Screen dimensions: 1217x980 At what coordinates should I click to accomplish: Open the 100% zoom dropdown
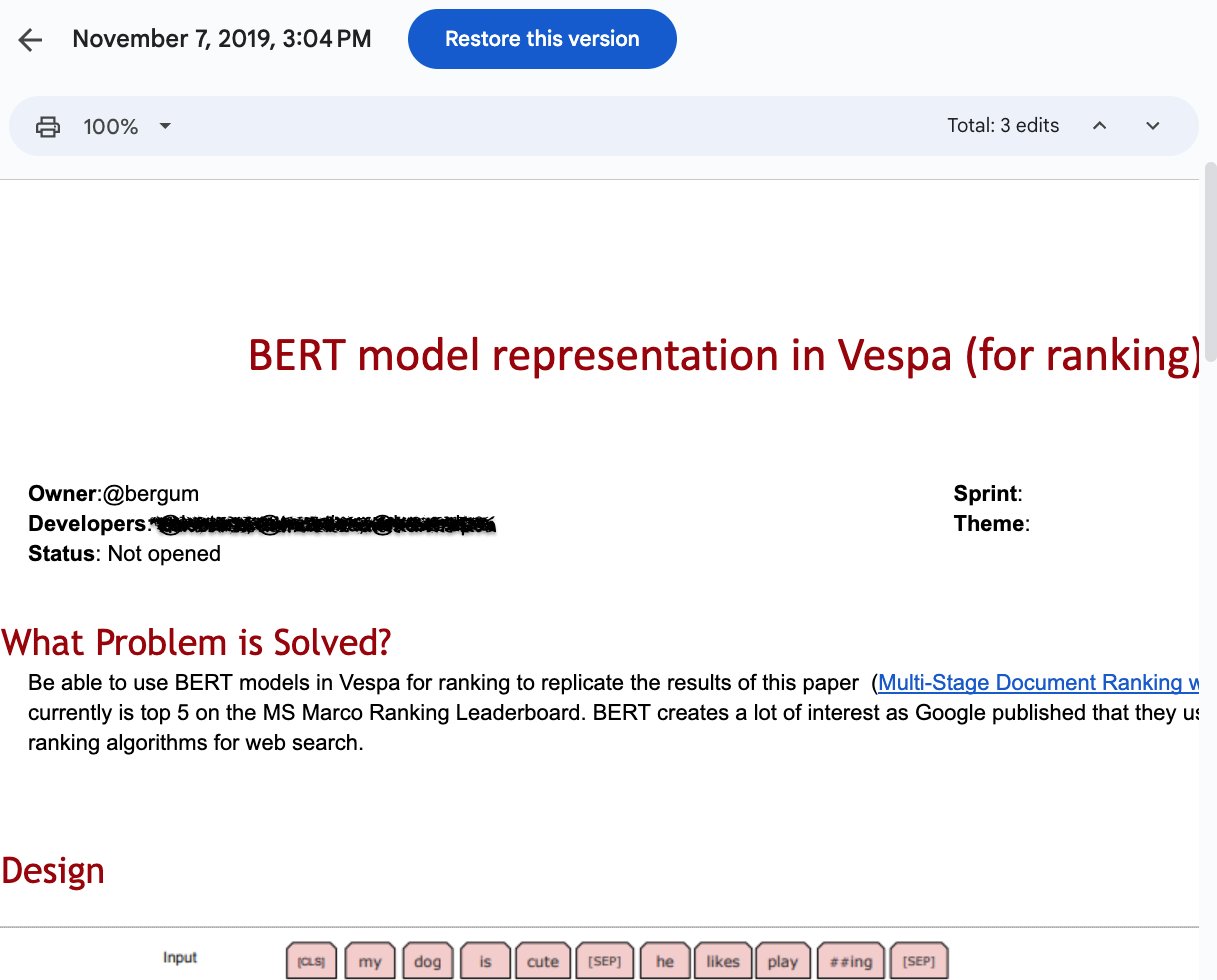[x=127, y=127]
